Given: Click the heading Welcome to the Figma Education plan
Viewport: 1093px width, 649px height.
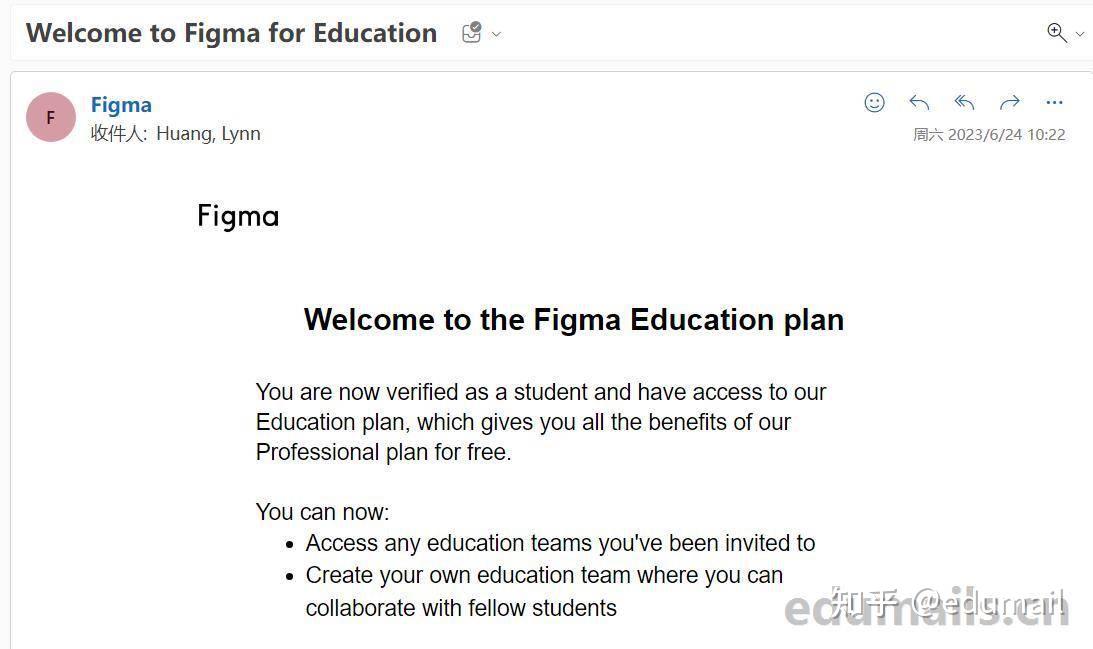Looking at the screenshot, I should coord(574,319).
